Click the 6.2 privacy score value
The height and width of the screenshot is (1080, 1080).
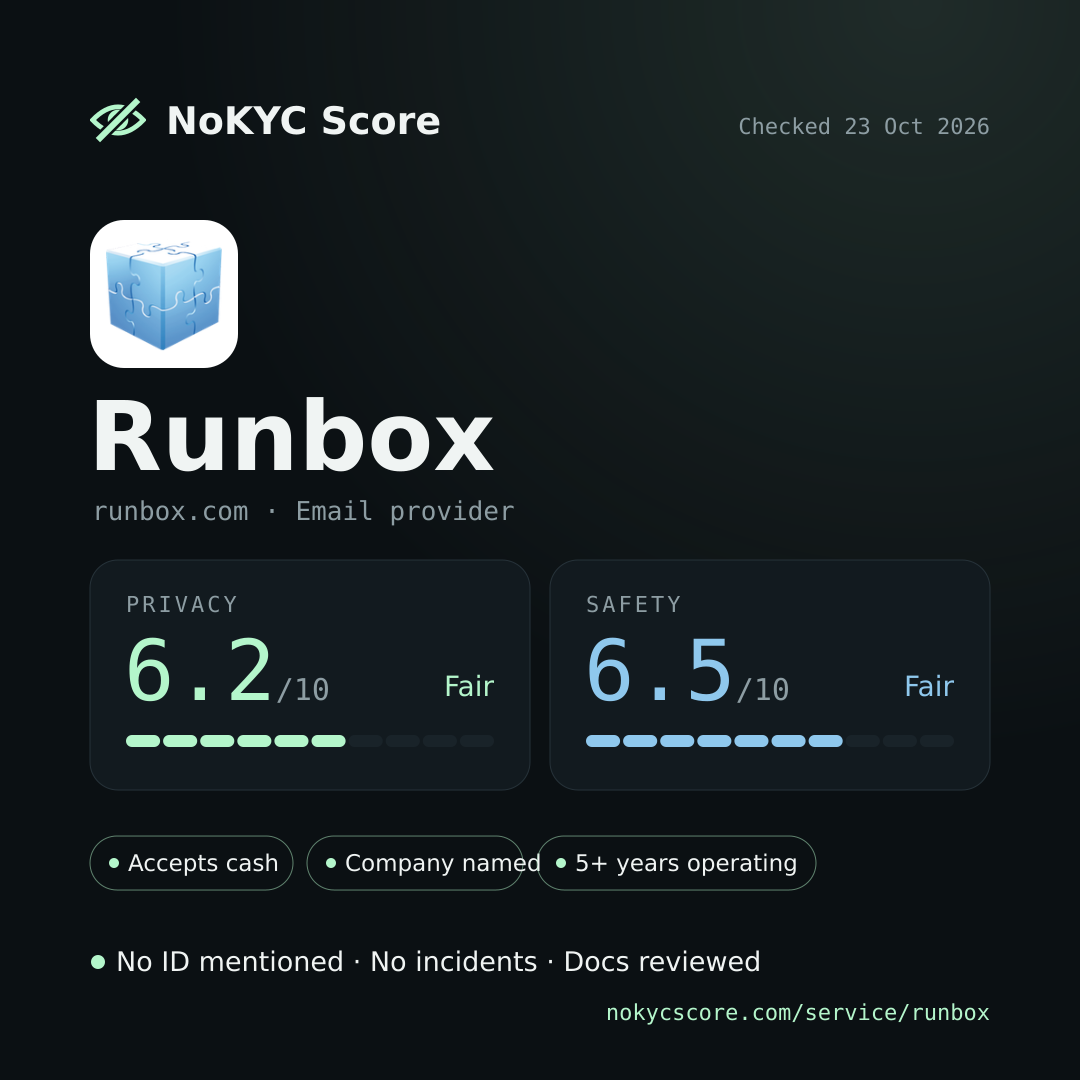click(200, 670)
